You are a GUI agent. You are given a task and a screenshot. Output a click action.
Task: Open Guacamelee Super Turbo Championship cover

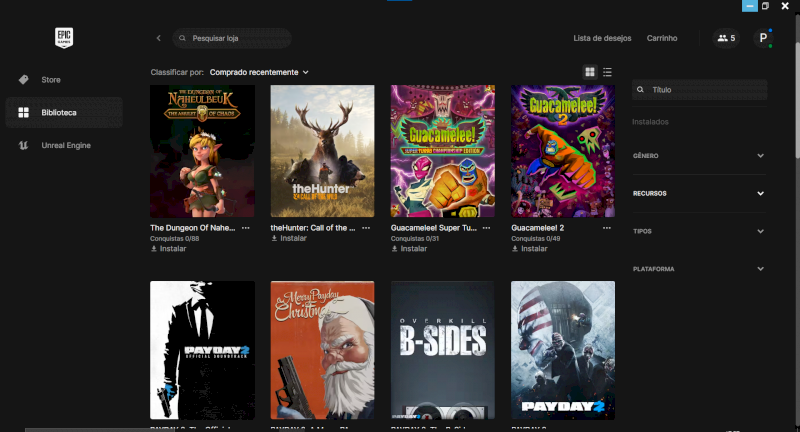(443, 151)
